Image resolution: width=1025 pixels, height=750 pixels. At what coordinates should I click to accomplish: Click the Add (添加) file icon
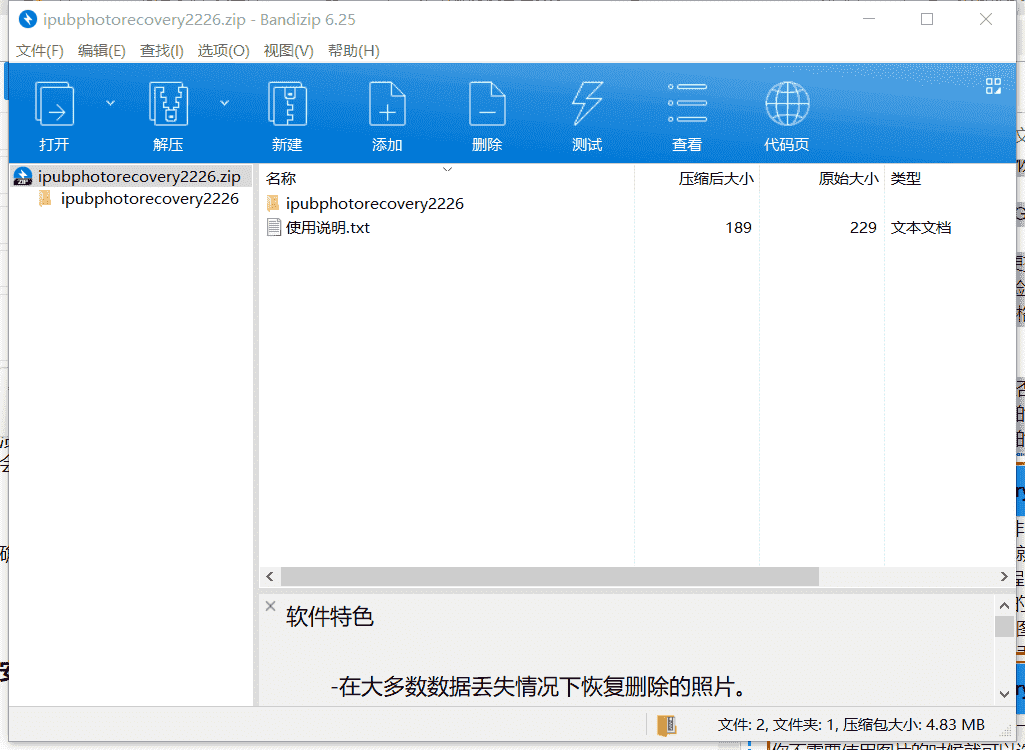pyautogui.click(x=387, y=104)
